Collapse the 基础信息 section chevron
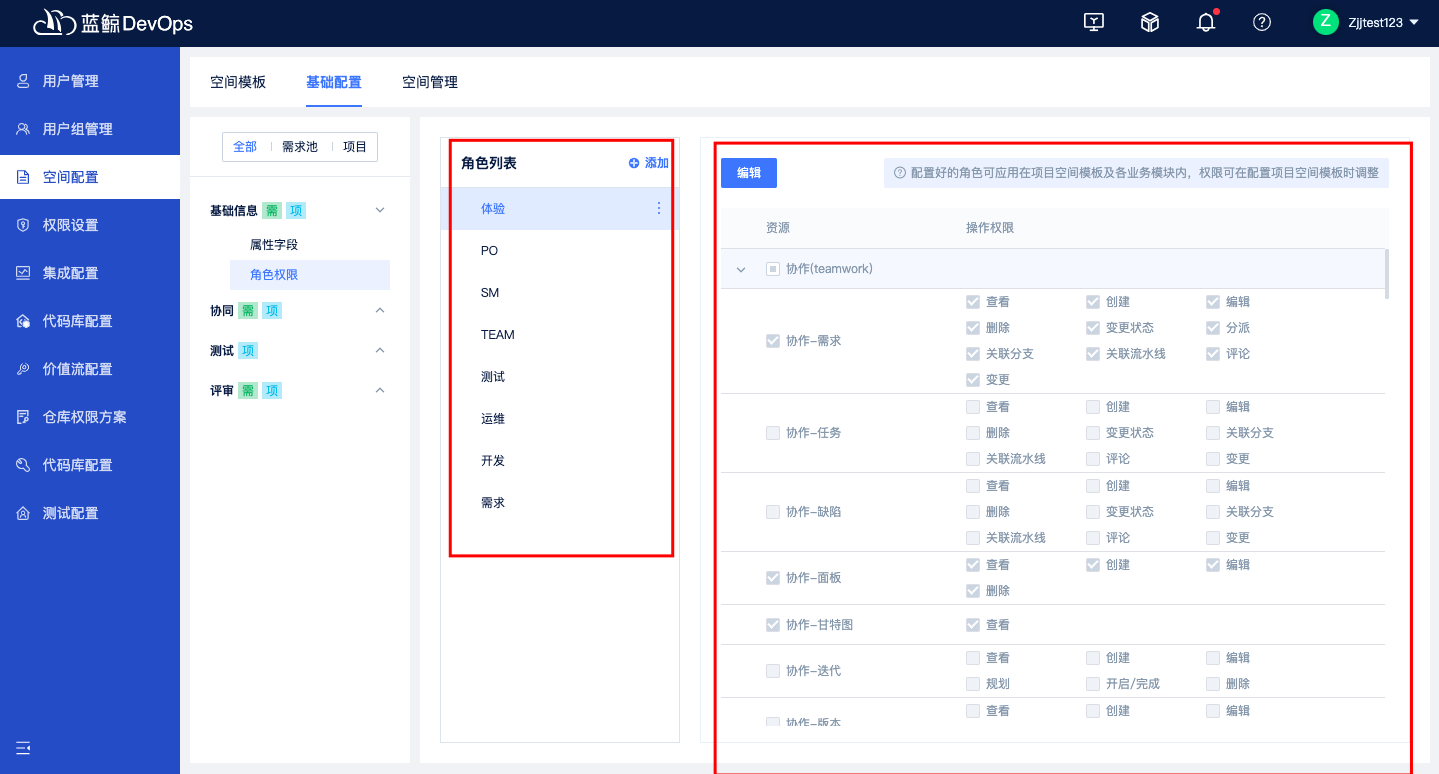The width and height of the screenshot is (1439, 774). [x=380, y=210]
